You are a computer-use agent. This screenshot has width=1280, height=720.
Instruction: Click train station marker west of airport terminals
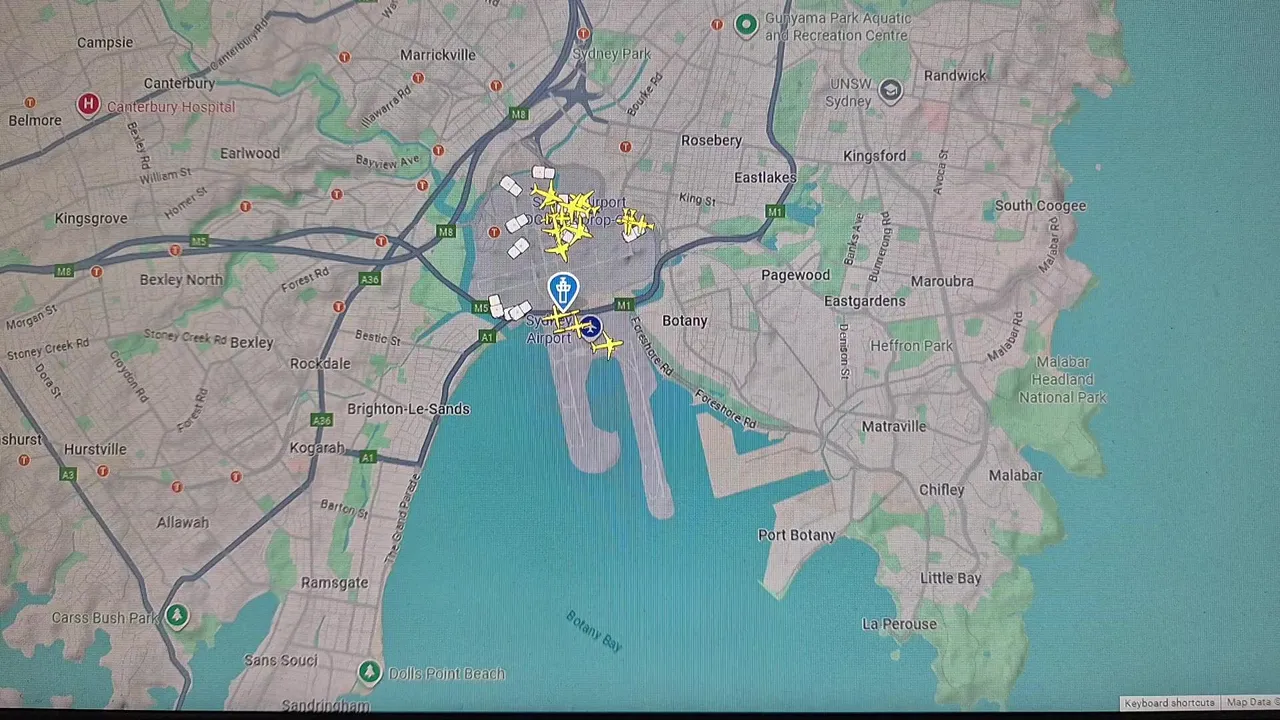(x=494, y=233)
